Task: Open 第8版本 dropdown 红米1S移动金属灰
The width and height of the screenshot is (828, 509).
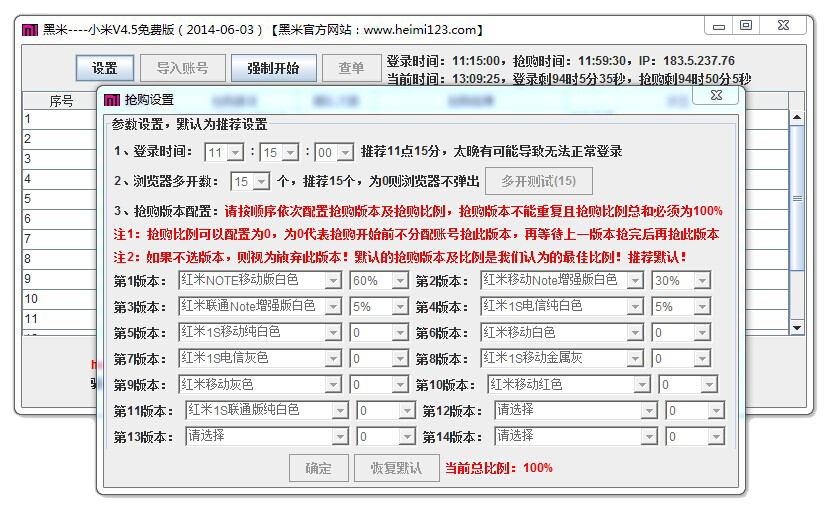Action: tap(562, 359)
